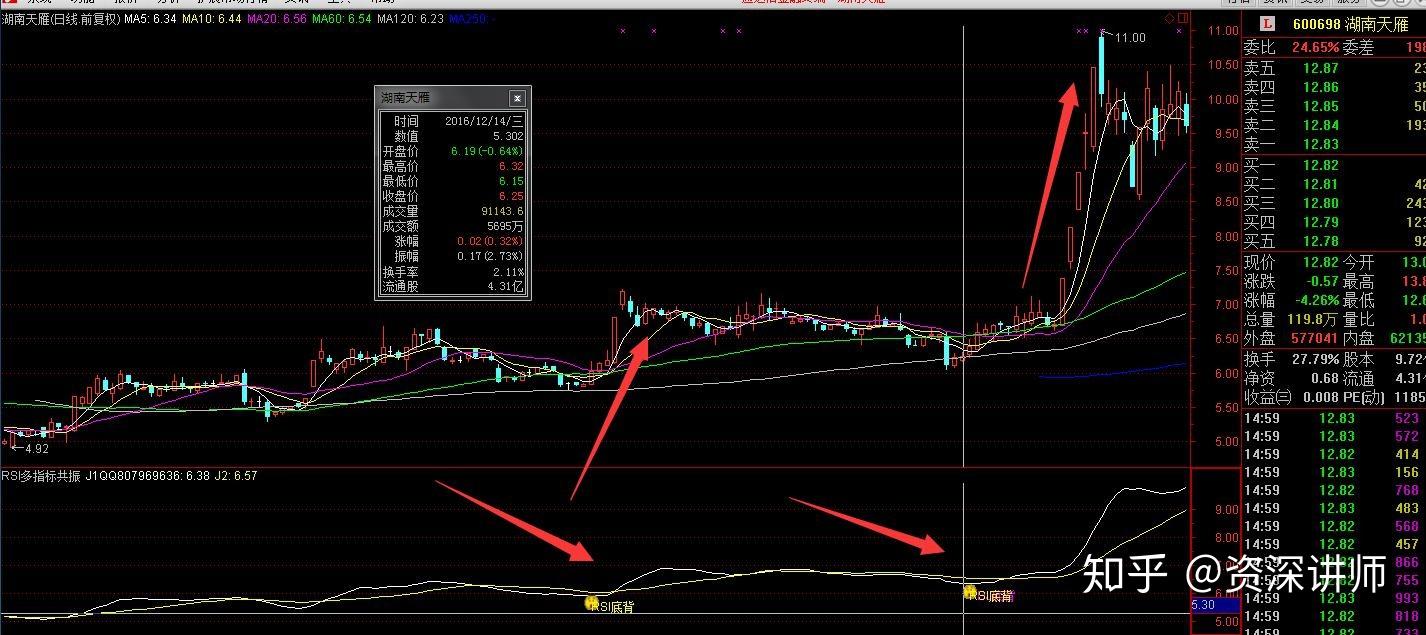Screen dimensions: 1426x635
Task: Click the 卖四 12.86 order book row
Action: tap(1334, 87)
